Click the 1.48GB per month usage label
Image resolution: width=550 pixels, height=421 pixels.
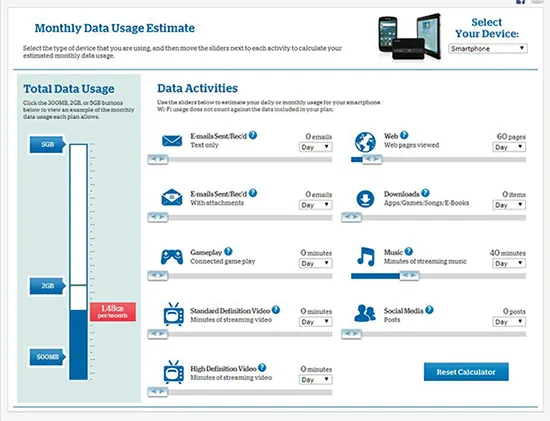(x=113, y=312)
